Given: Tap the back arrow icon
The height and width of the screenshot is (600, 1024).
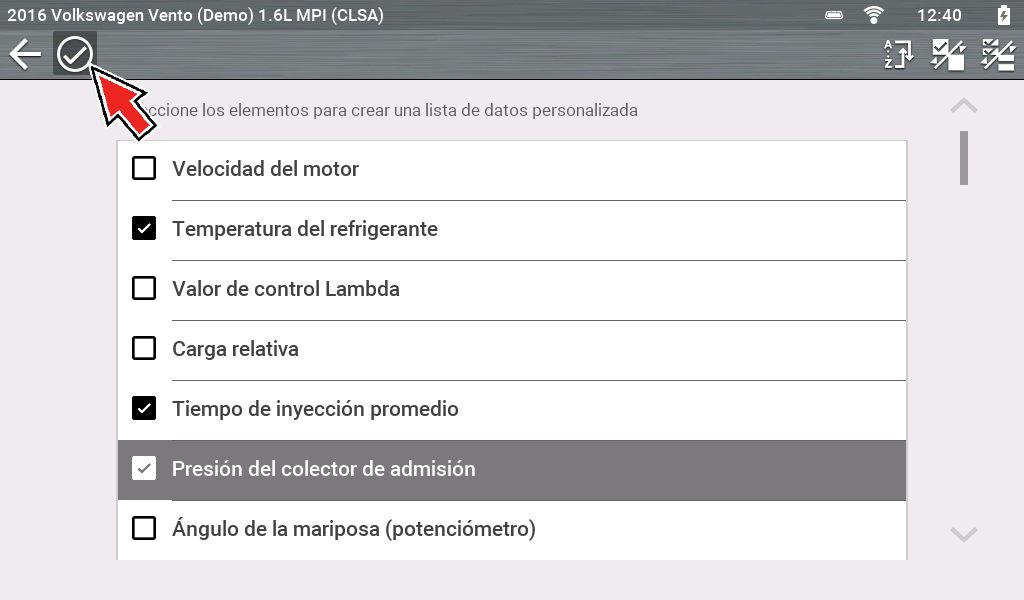Looking at the screenshot, I should click(24, 55).
